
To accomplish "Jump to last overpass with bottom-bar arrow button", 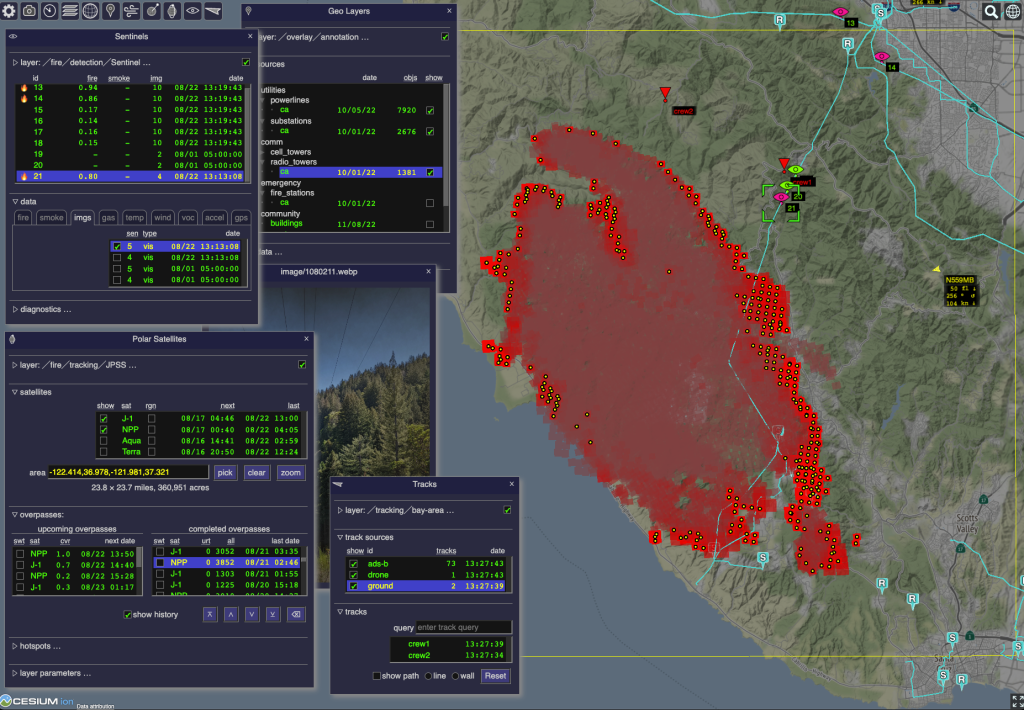I will [x=272, y=615].
